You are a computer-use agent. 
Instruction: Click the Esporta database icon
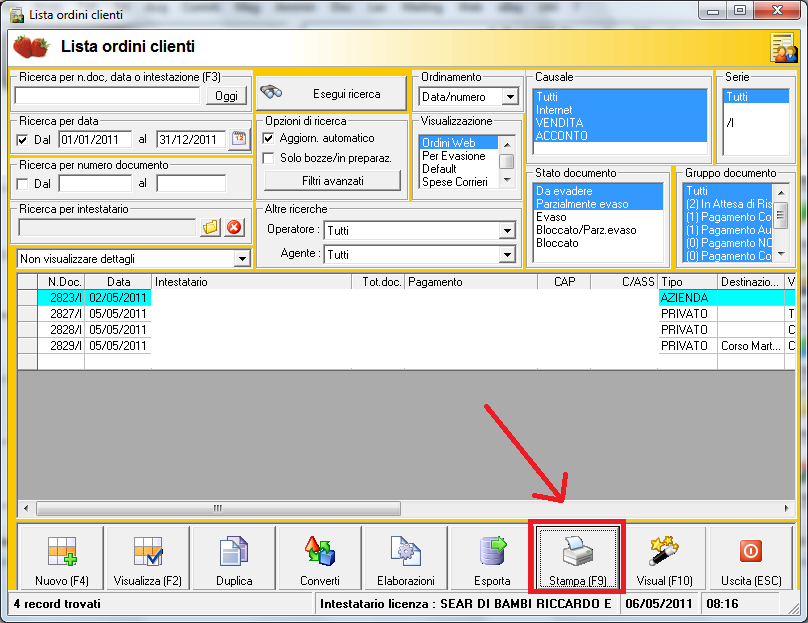click(x=493, y=551)
